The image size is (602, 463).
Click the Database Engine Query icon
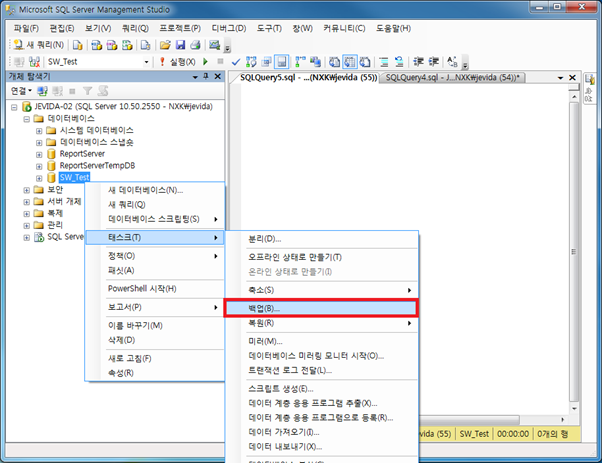tap(78, 45)
